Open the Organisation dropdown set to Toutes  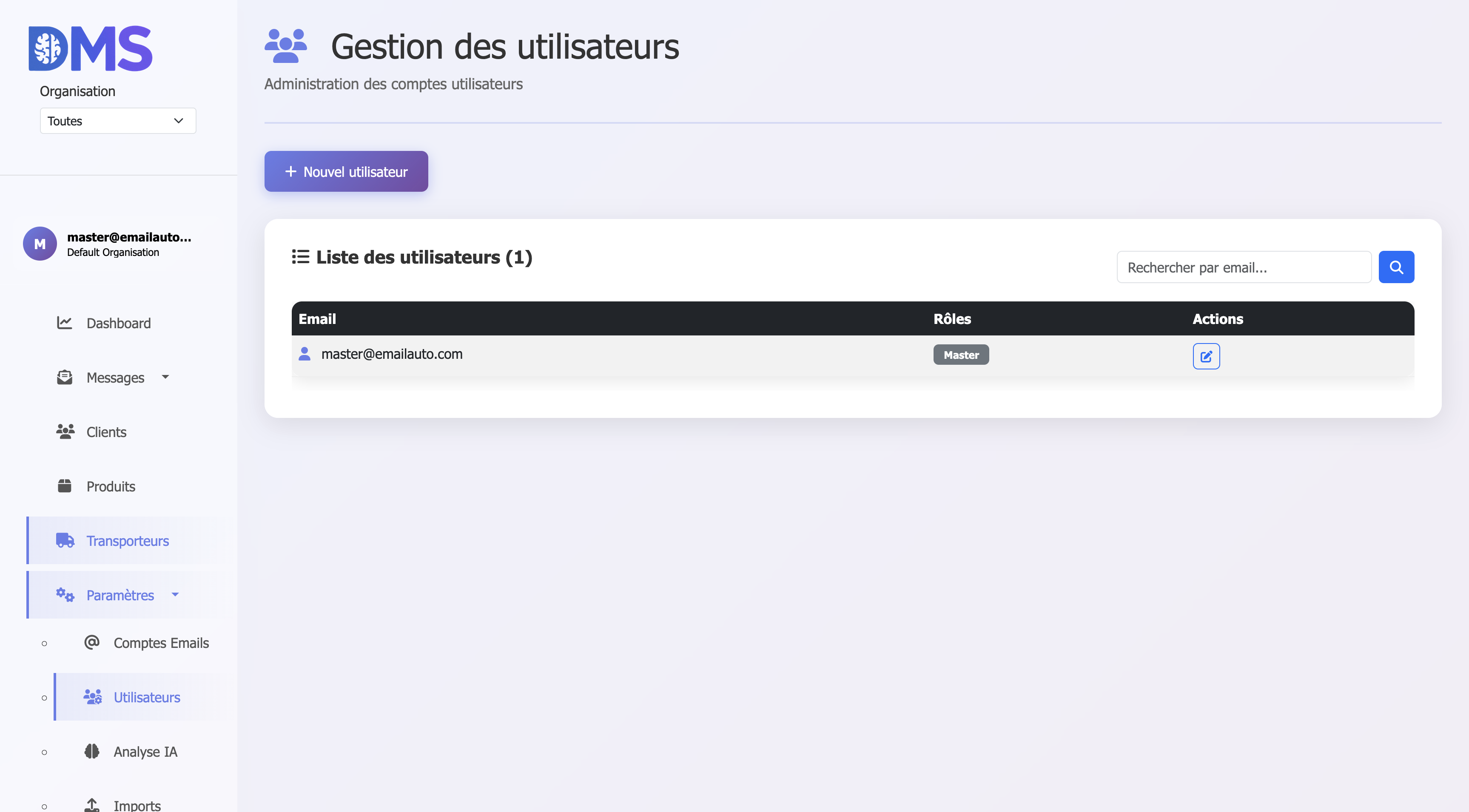[117, 121]
